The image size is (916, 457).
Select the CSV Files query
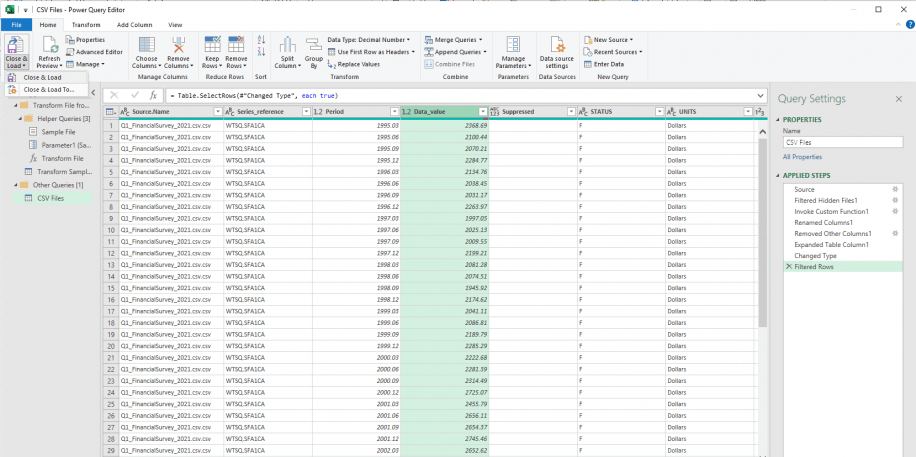(51, 198)
